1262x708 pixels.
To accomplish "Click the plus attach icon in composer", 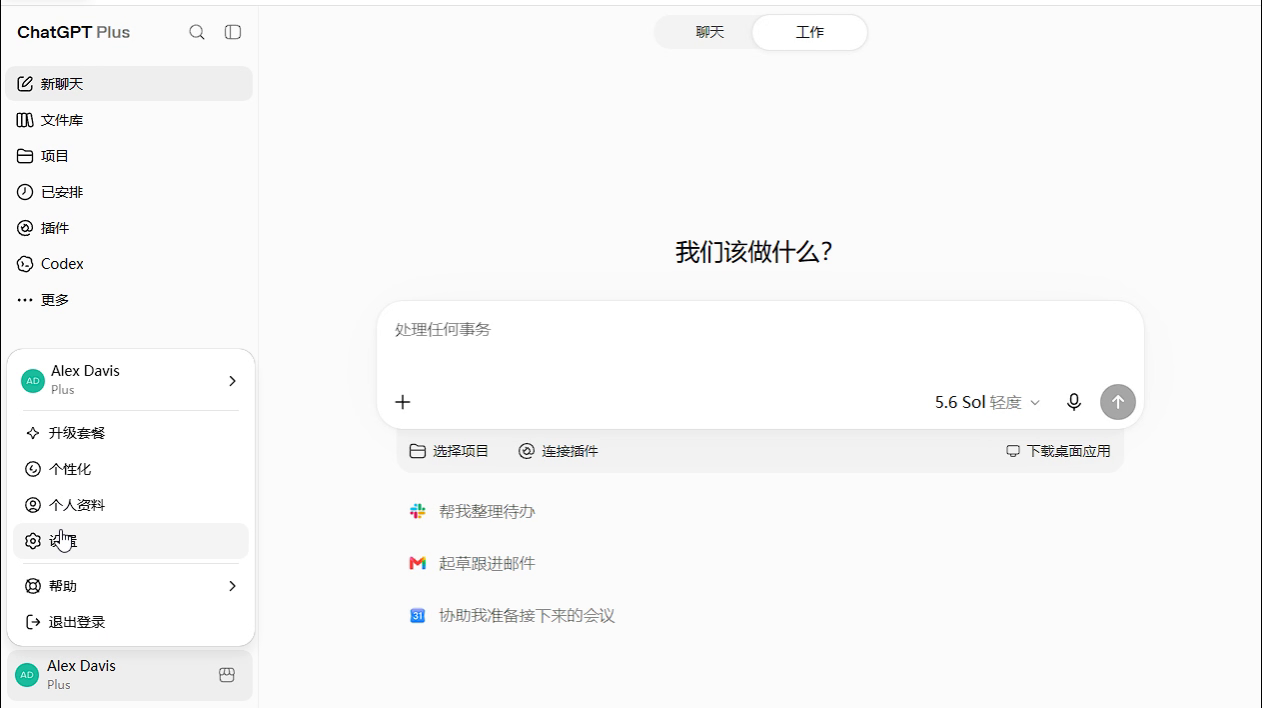I will [x=403, y=402].
